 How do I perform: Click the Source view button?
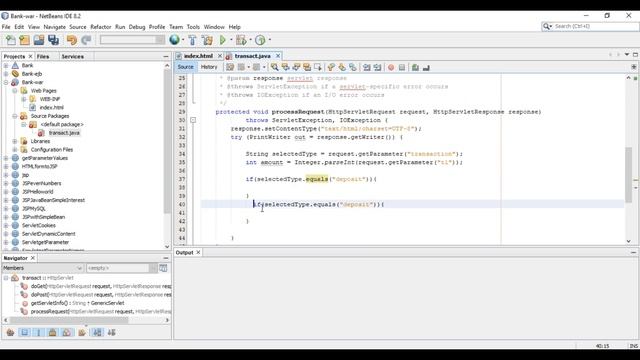[x=185, y=67]
